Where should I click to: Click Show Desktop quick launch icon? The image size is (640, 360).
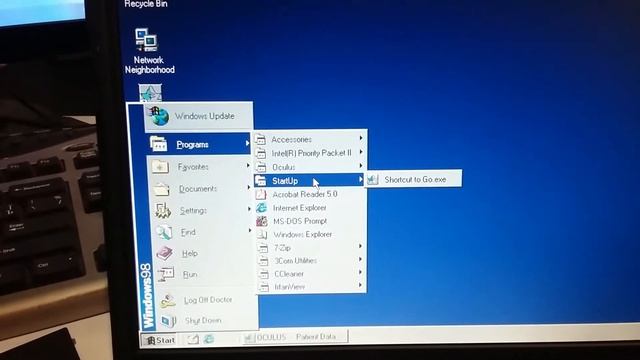pyautogui.click(x=193, y=339)
